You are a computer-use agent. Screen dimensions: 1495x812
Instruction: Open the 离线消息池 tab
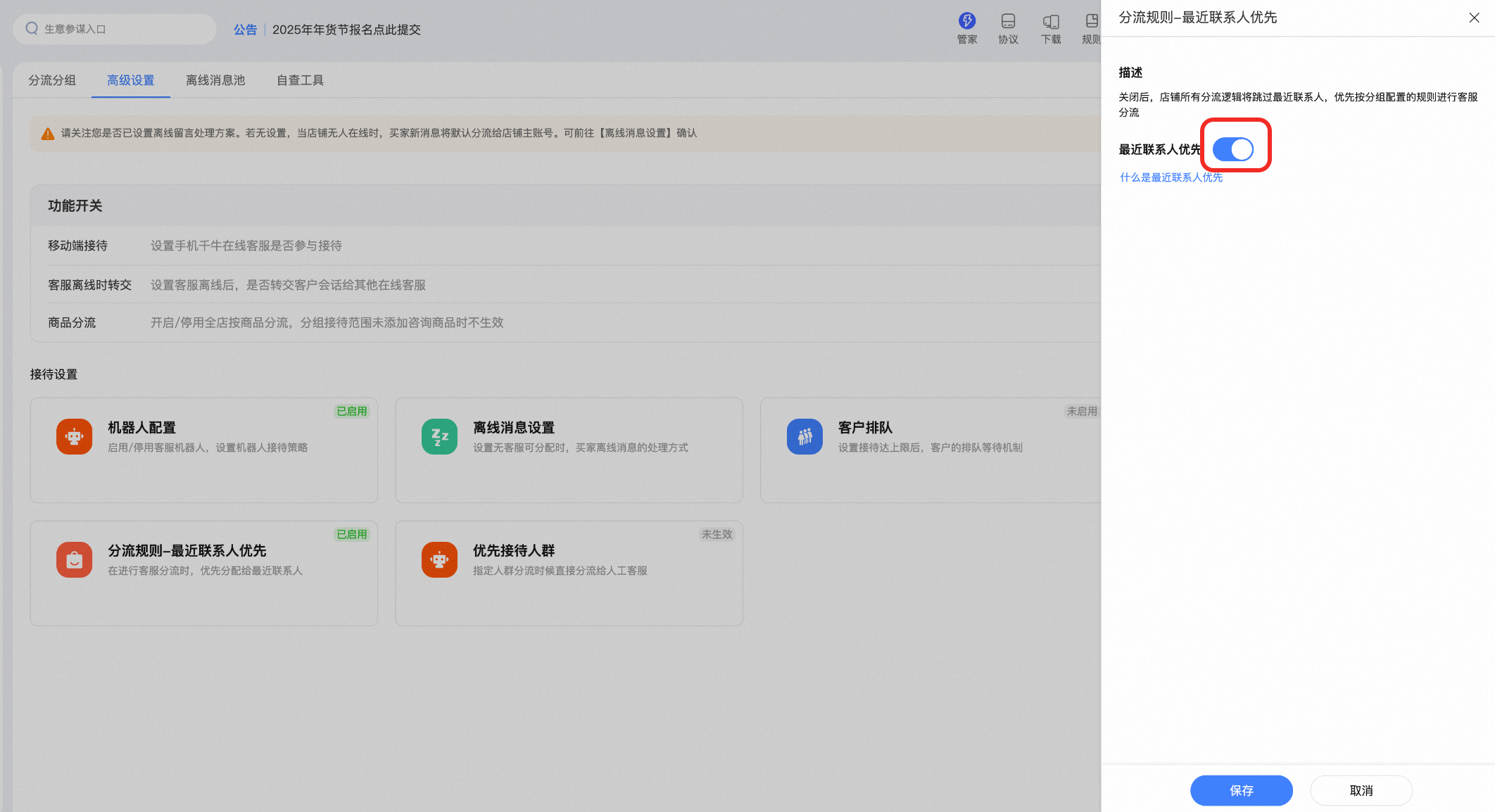(215, 80)
